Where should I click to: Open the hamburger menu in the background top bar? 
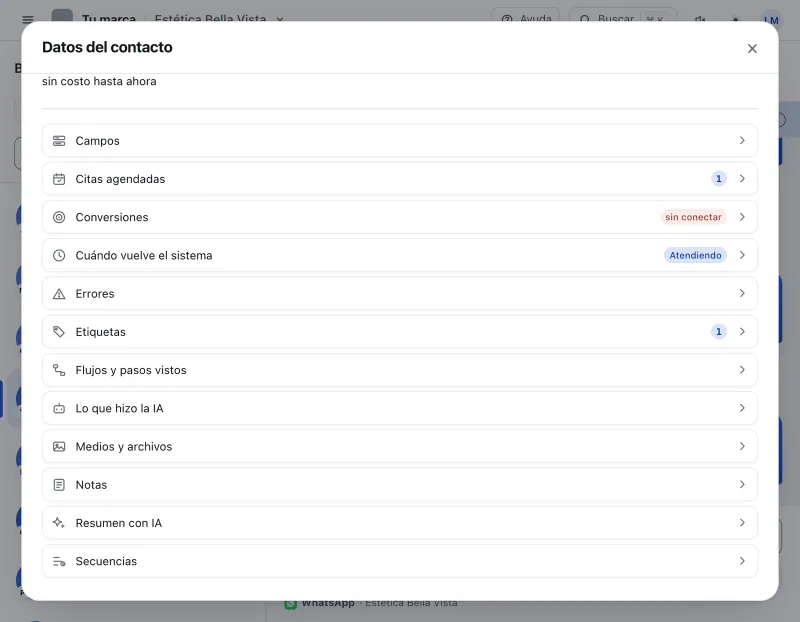pos(28,19)
